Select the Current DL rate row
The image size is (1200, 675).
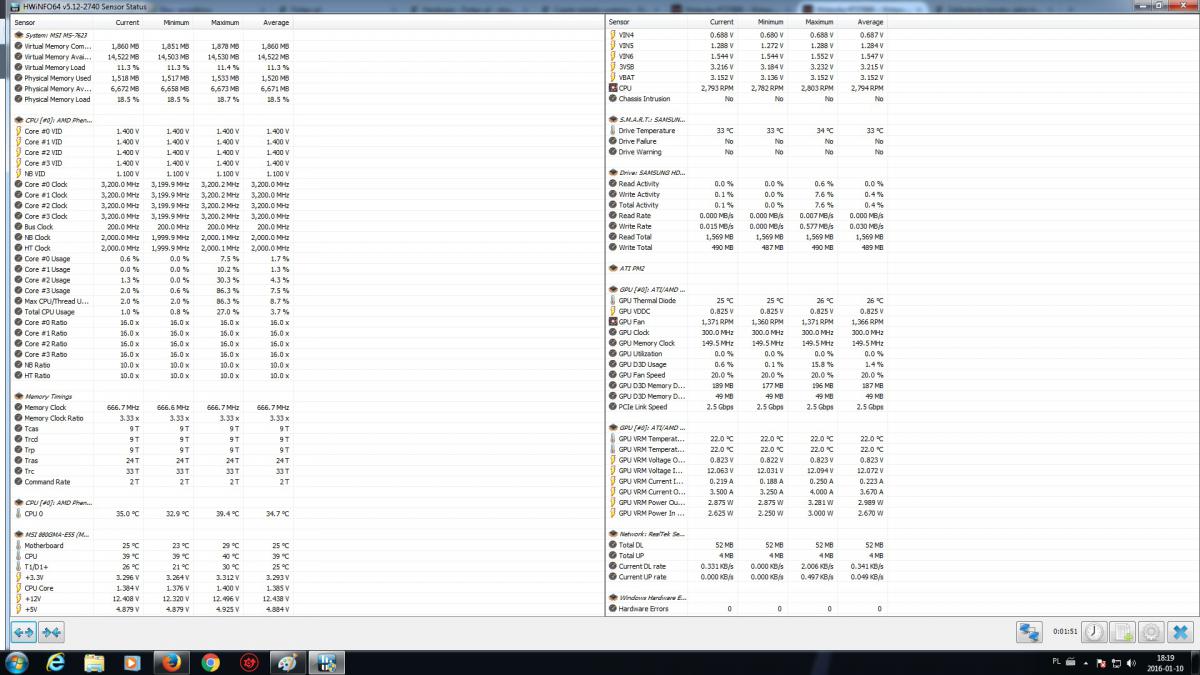point(747,567)
